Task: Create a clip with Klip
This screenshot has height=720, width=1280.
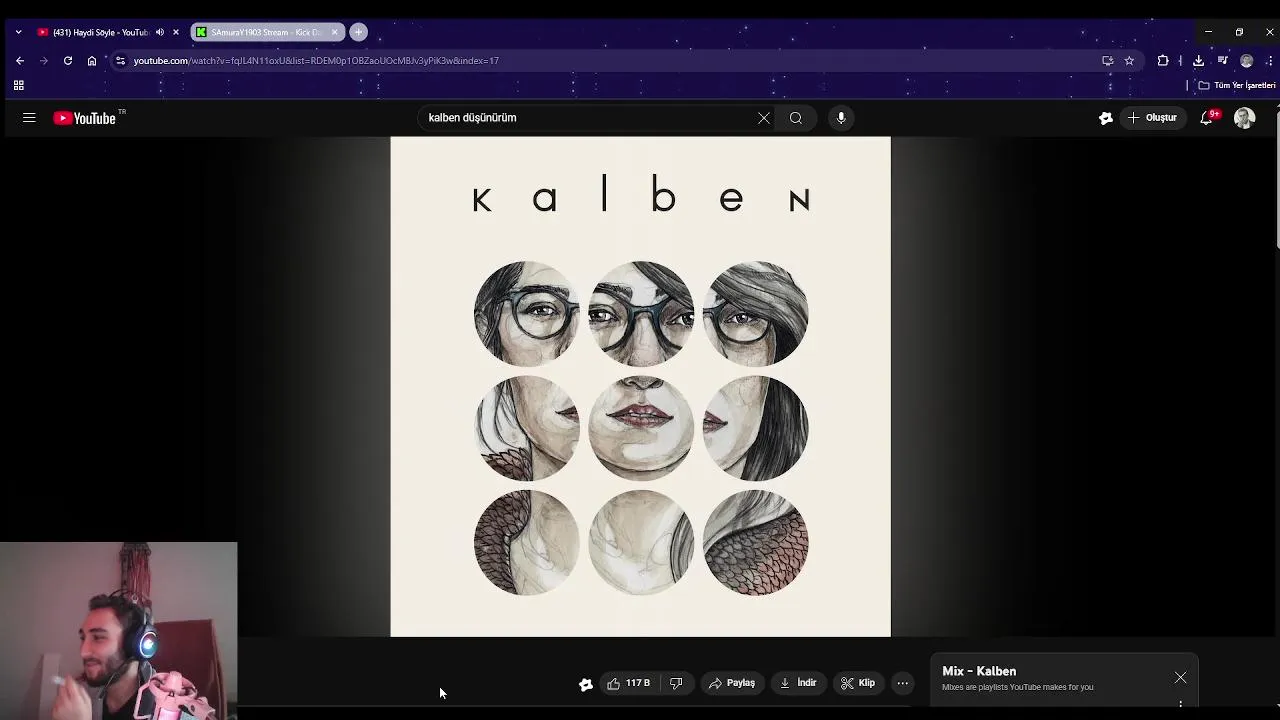Action: (x=858, y=683)
